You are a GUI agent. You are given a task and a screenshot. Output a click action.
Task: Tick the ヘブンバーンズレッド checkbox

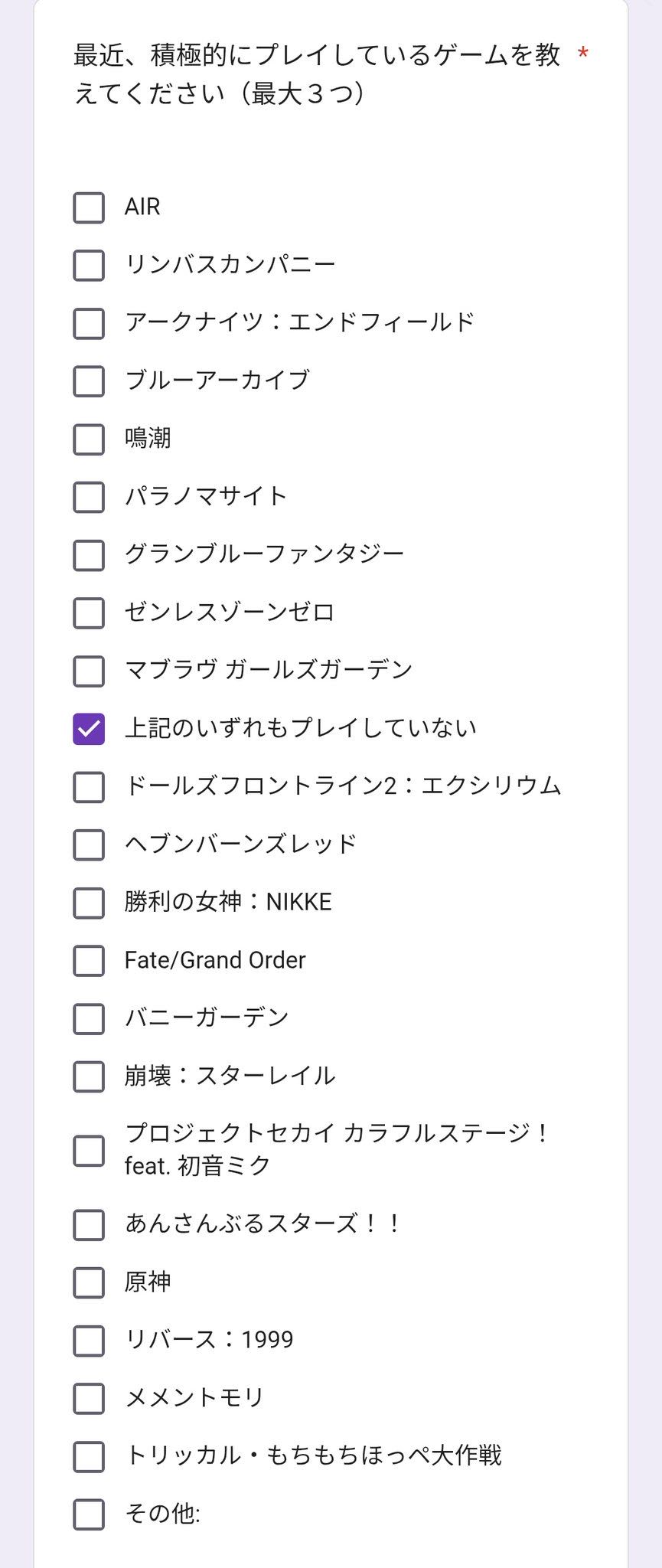click(x=89, y=844)
